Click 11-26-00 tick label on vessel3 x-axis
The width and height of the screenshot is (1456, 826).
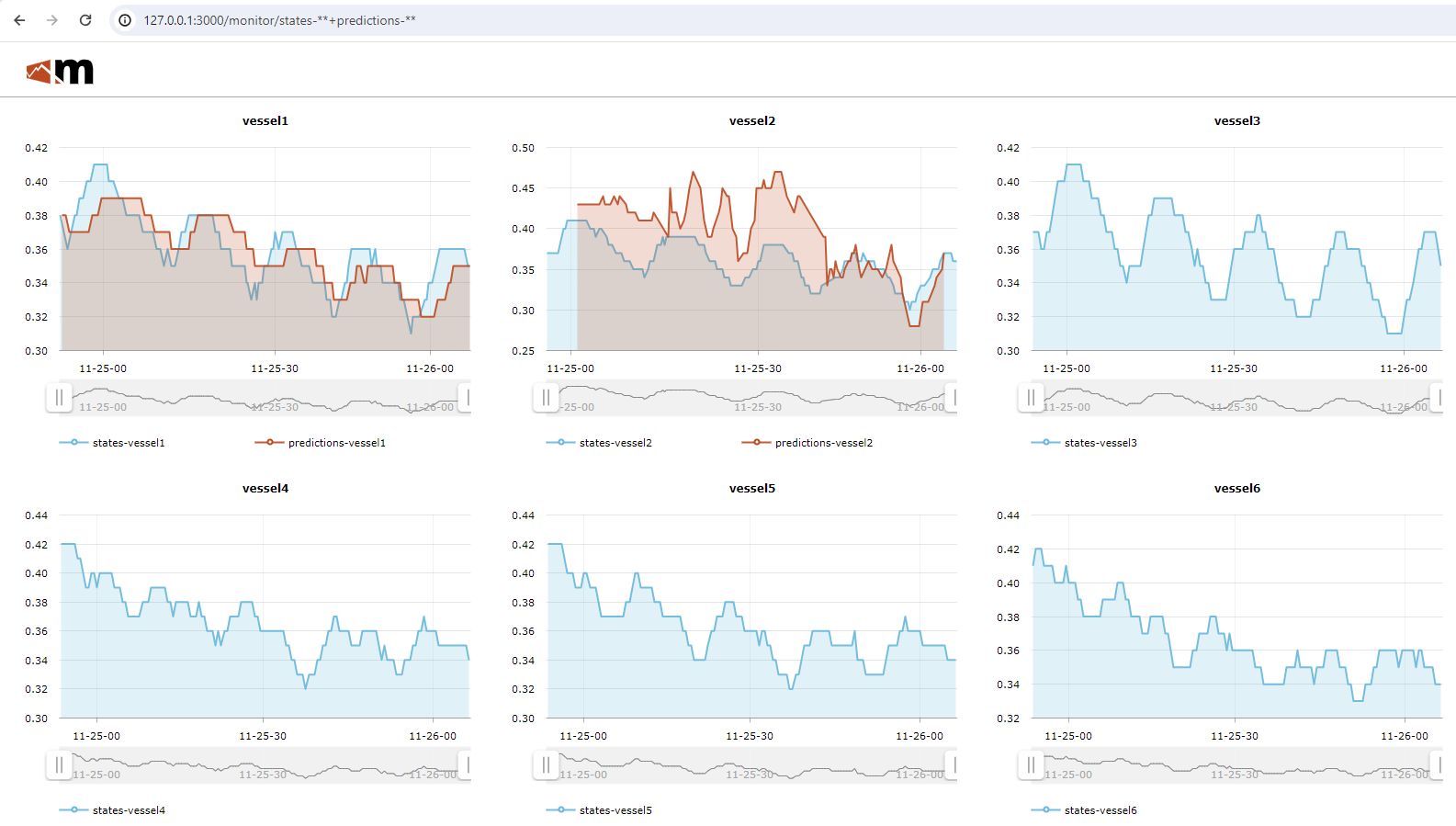(1404, 368)
